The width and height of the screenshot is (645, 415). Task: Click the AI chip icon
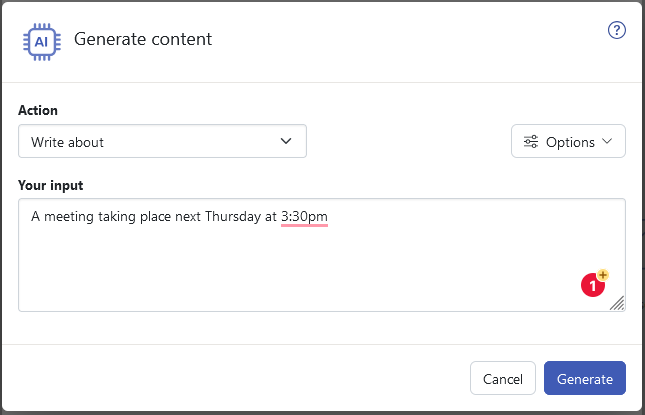click(42, 42)
